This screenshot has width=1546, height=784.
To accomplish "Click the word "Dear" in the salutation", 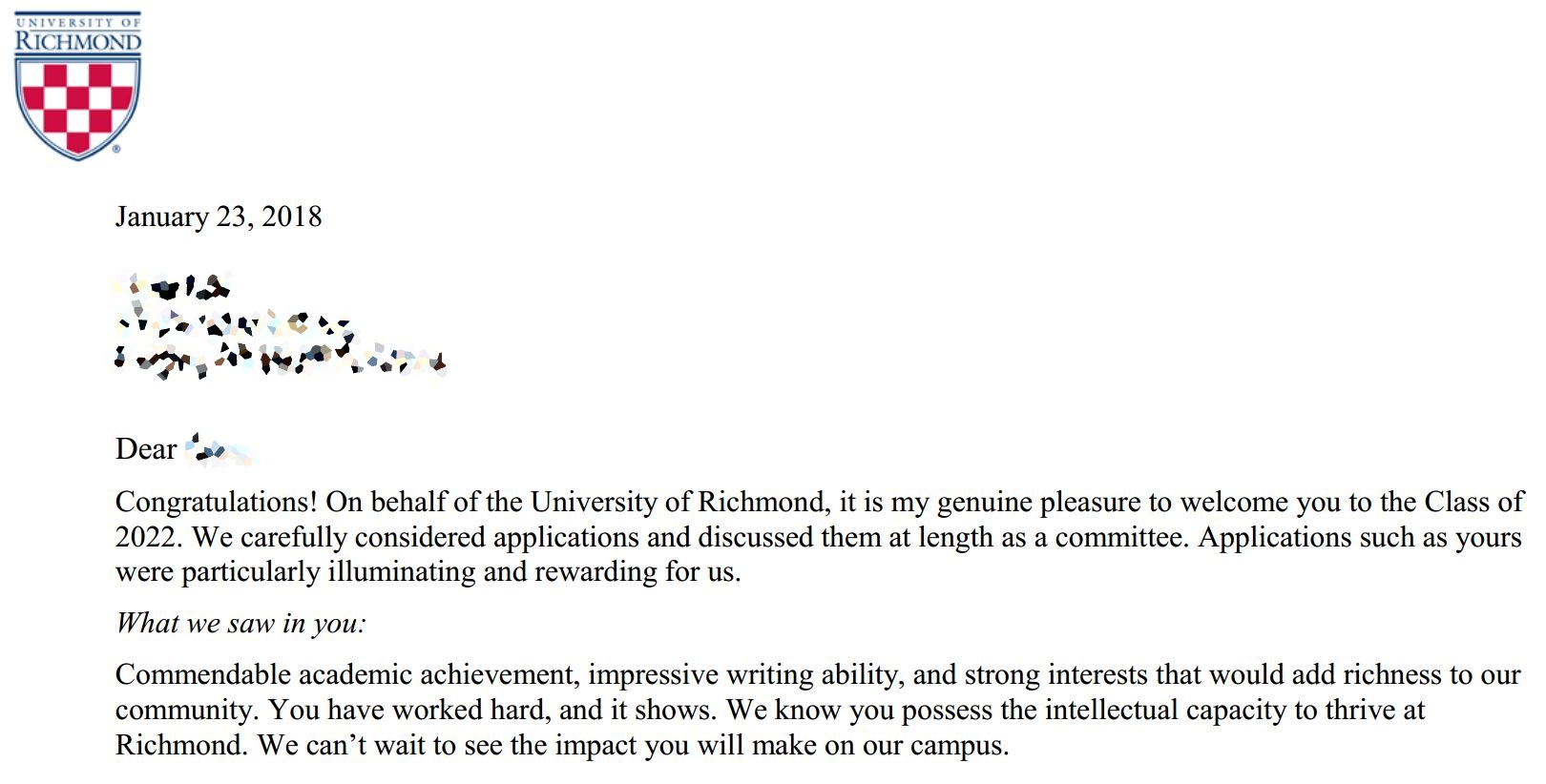I will (146, 448).
